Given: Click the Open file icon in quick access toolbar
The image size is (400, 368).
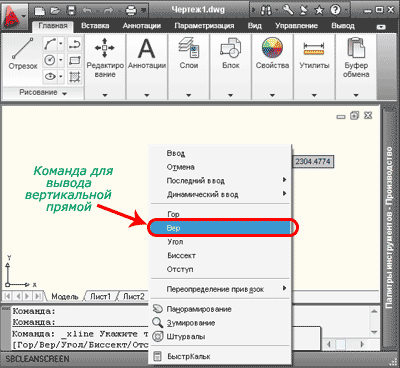Looking at the screenshot, I should tap(55, 11).
